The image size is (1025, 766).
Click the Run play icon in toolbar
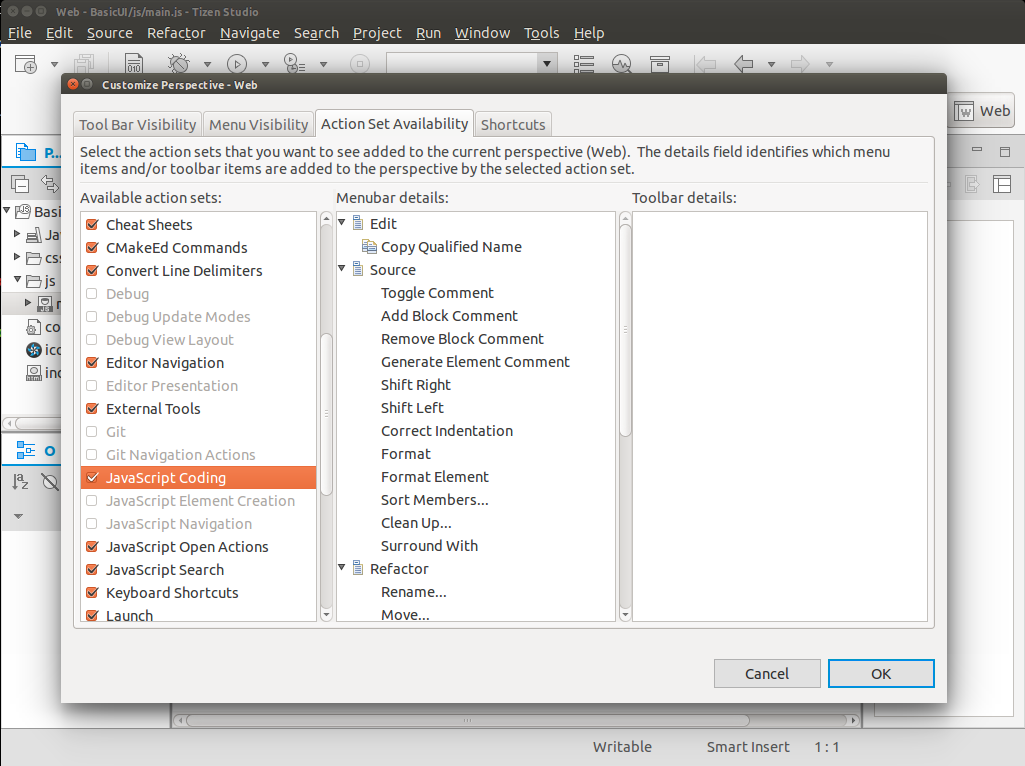[x=237, y=64]
